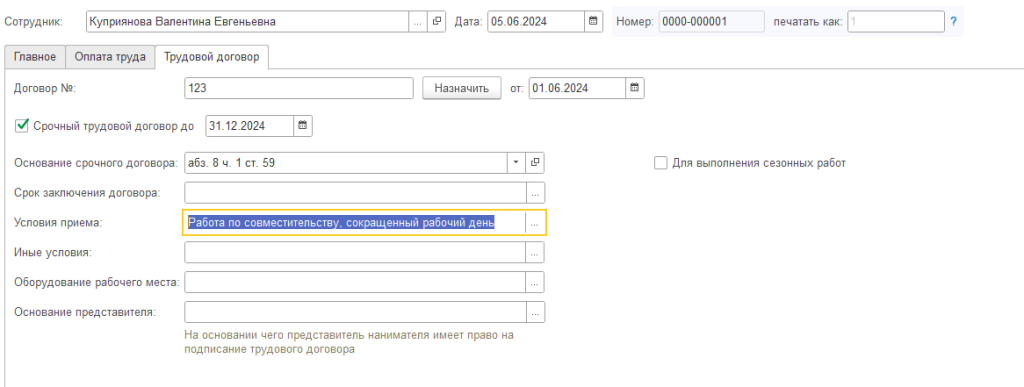Click the Основание срочного договора field
This screenshot has height=387, width=1024.
click(346, 163)
